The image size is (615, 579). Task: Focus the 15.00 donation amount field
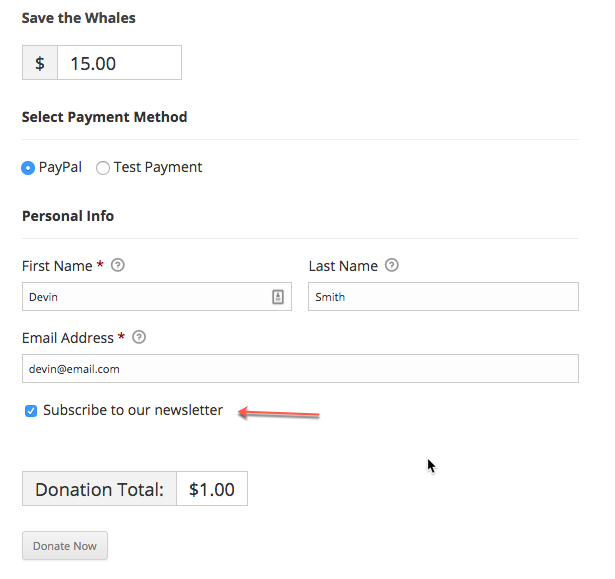pos(120,63)
